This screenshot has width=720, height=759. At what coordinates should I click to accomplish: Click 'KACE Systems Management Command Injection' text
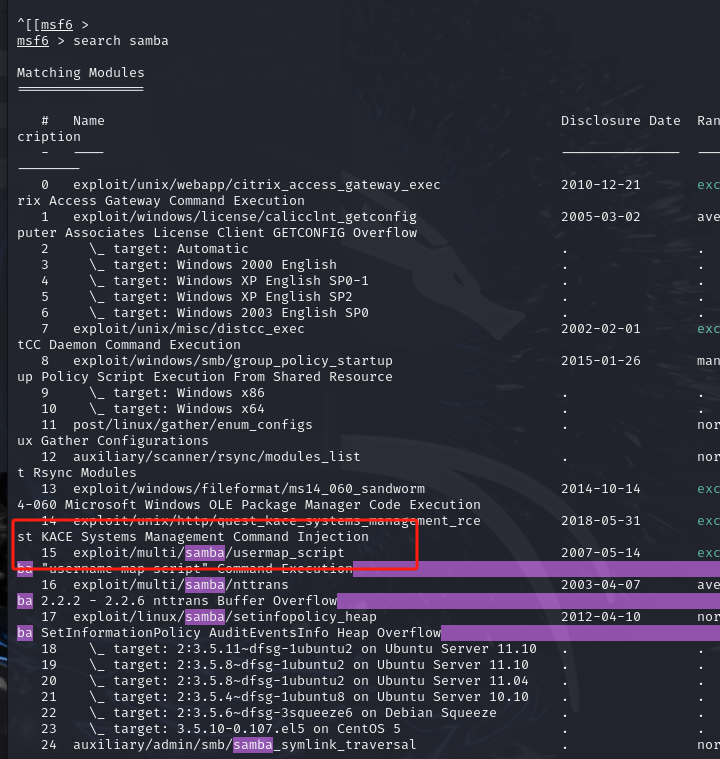pos(205,536)
